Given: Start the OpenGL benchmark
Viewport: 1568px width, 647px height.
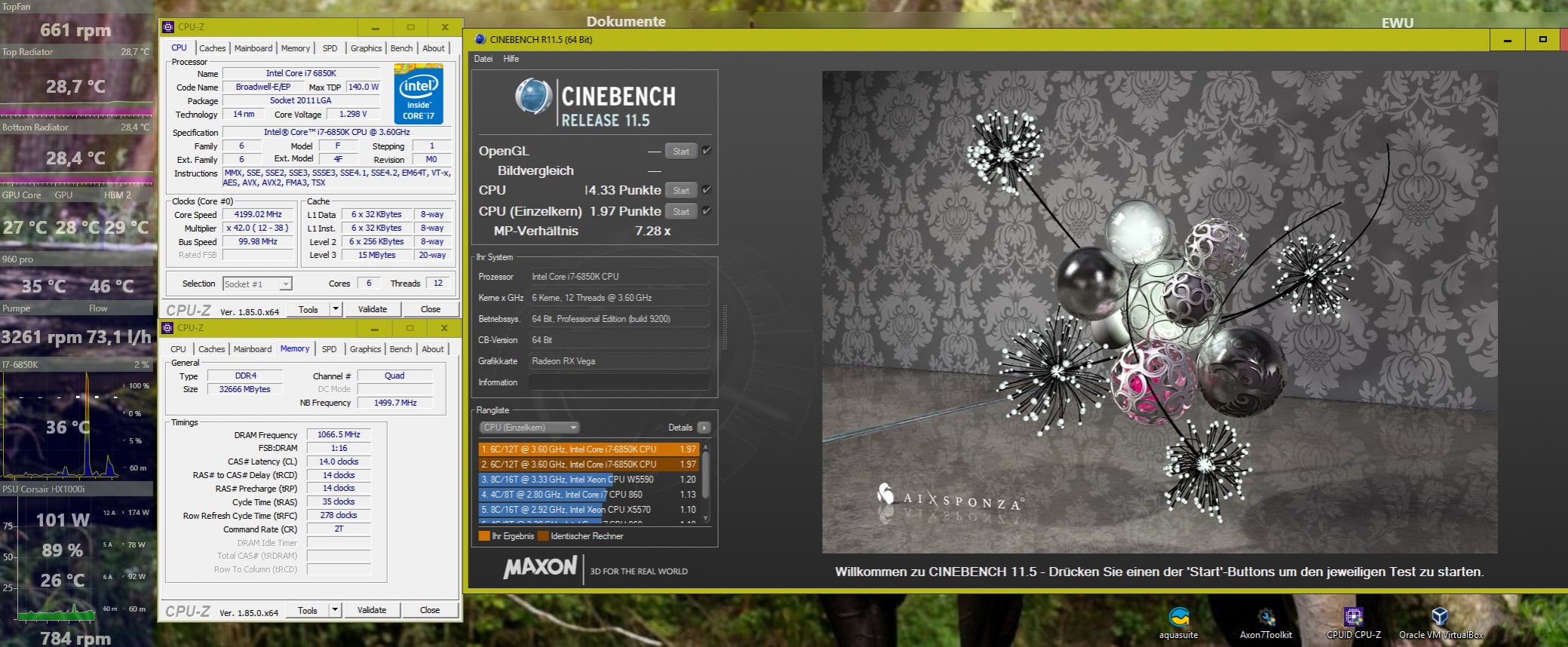Looking at the screenshot, I should click(x=681, y=151).
